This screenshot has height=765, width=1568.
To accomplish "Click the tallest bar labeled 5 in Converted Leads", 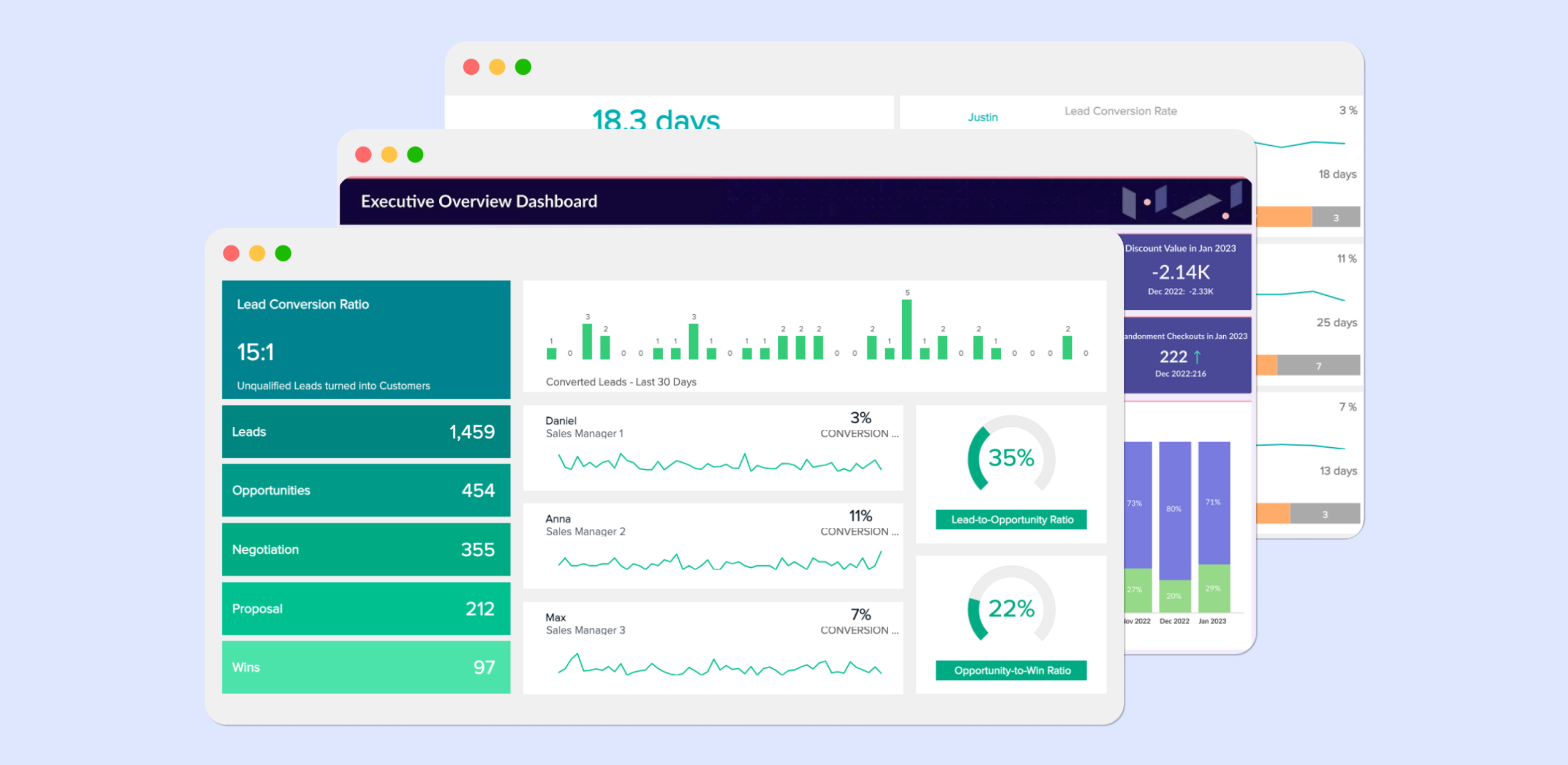I will 907,329.
